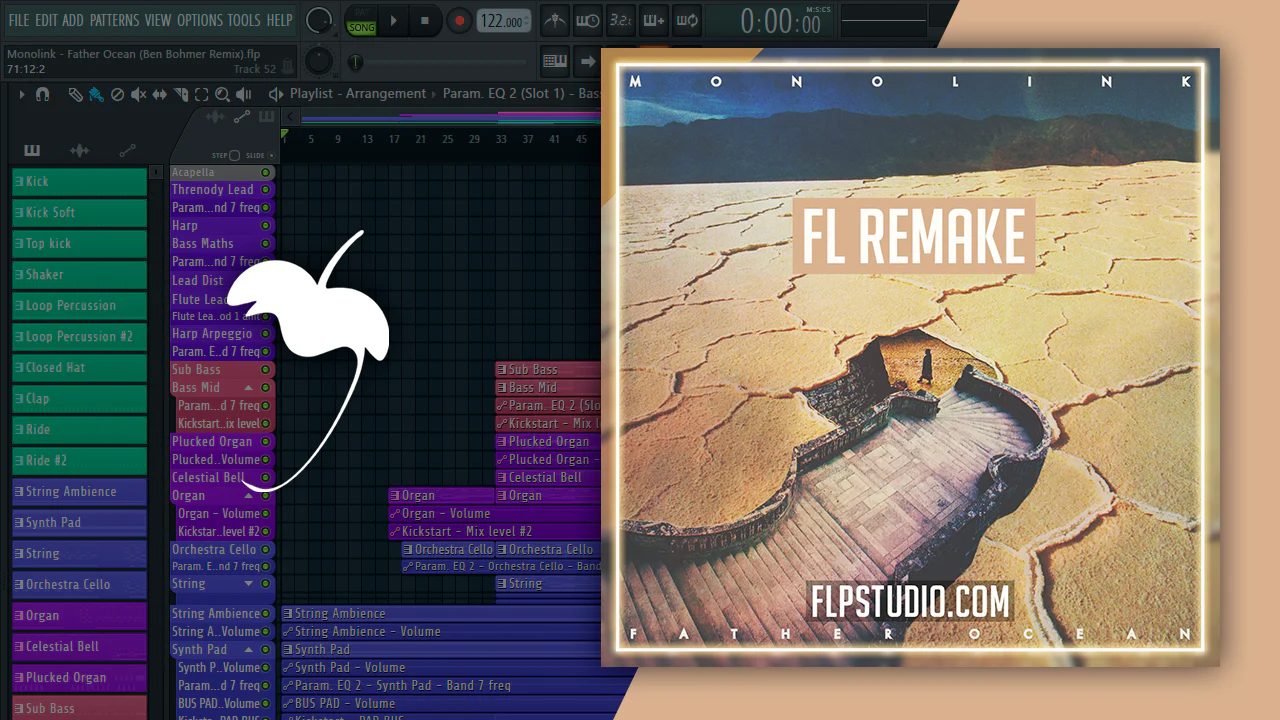Select the Slice tool

tap(181, 94)
